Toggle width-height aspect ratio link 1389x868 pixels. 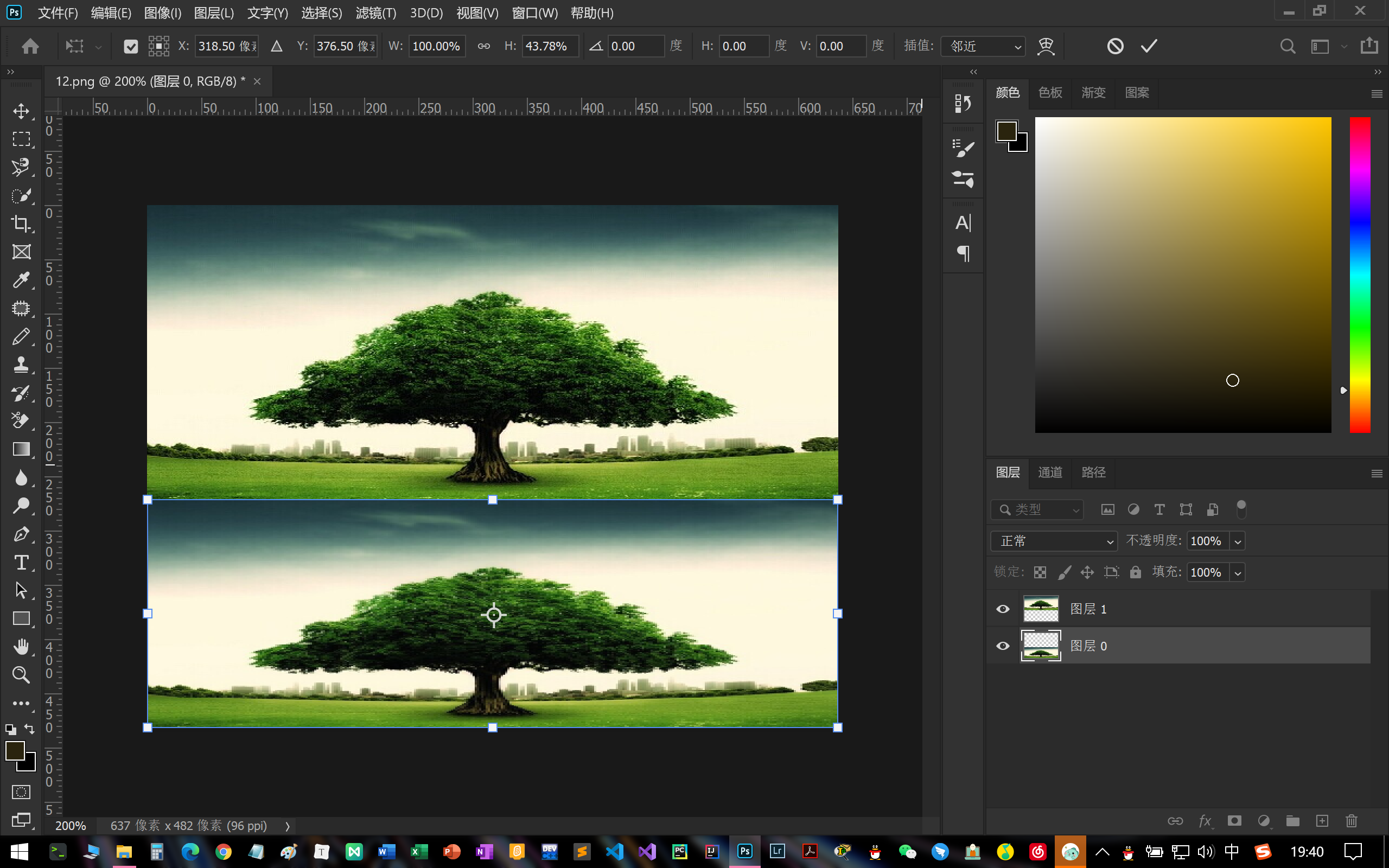(484, 46)
